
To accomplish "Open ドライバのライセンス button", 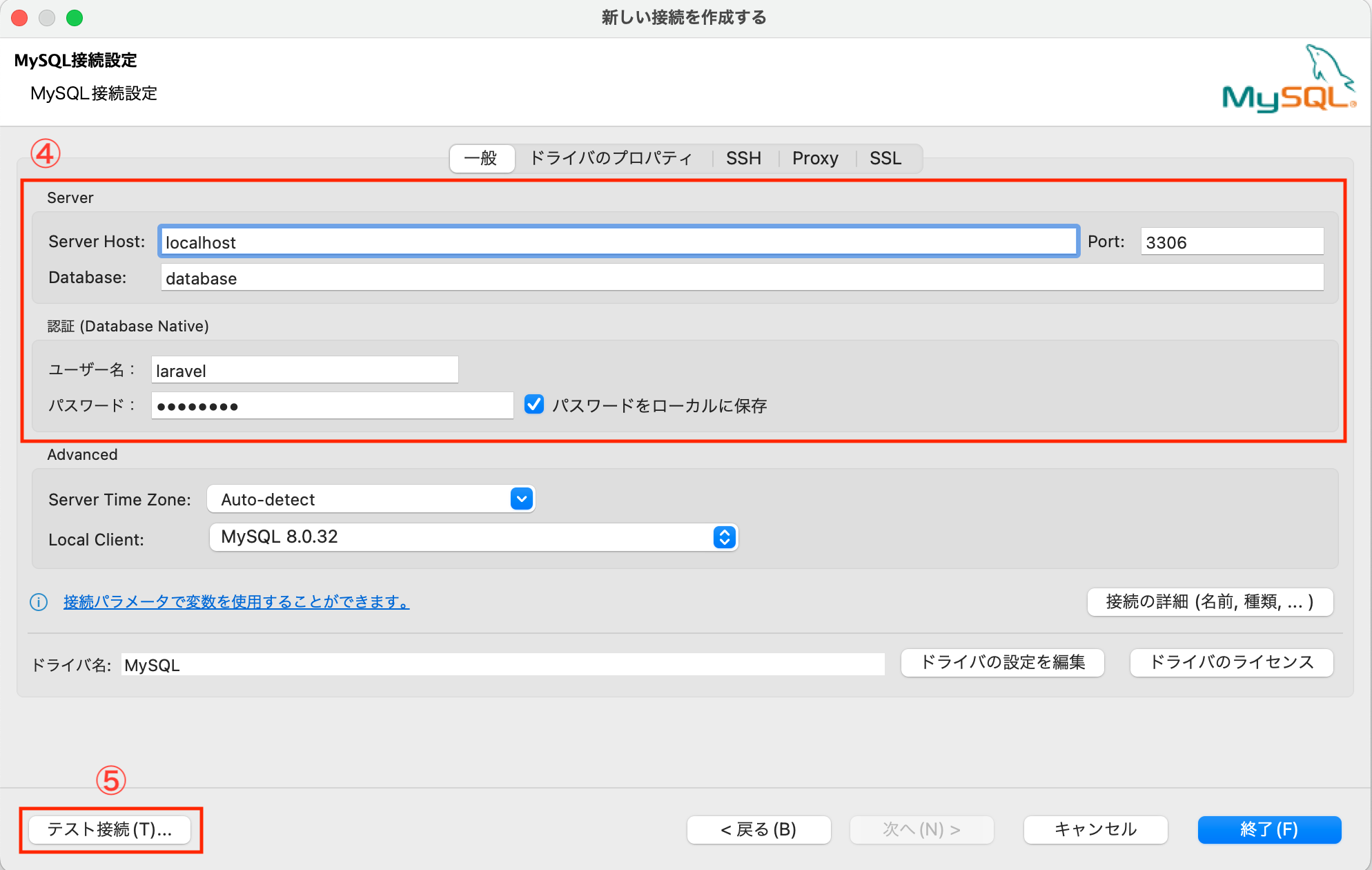I will 1231,663.
